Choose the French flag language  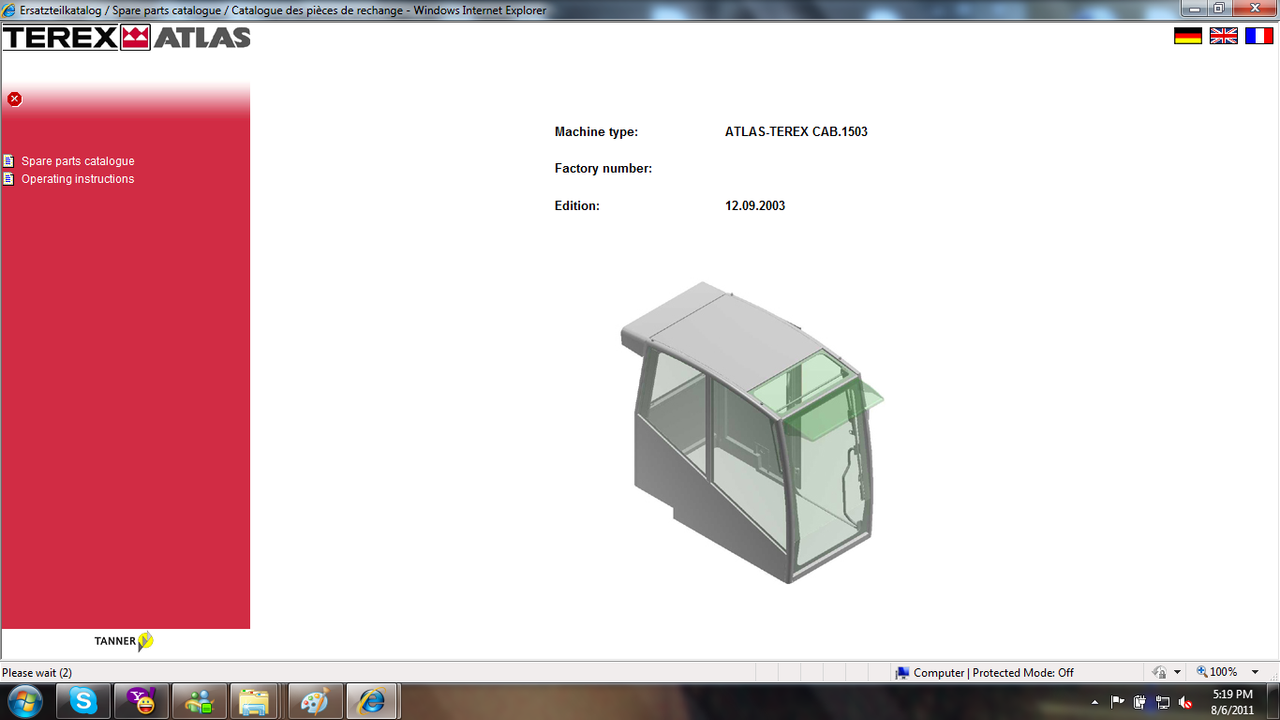coord(1259,36)
